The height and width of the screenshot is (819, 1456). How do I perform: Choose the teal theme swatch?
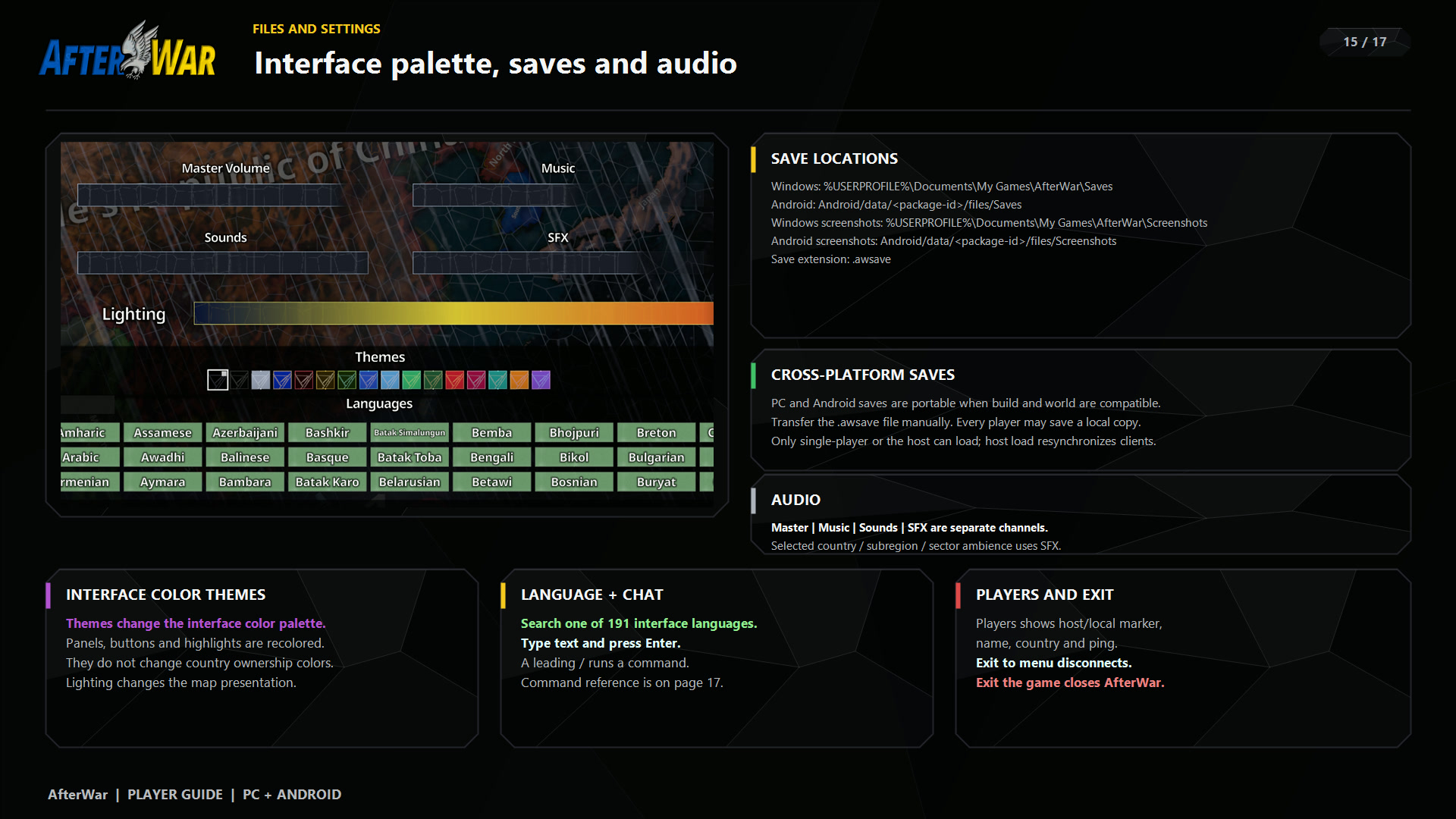click(x=497, y=380)
